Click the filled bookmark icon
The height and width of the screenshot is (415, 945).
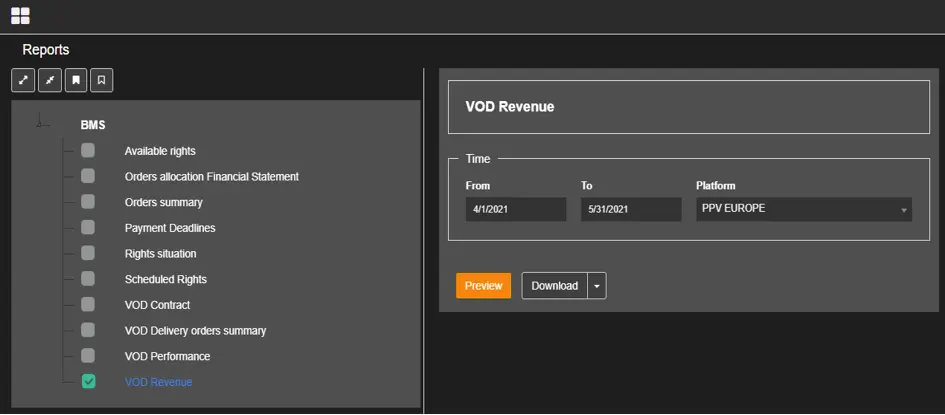pyautogui.click(x=76, y=81)
